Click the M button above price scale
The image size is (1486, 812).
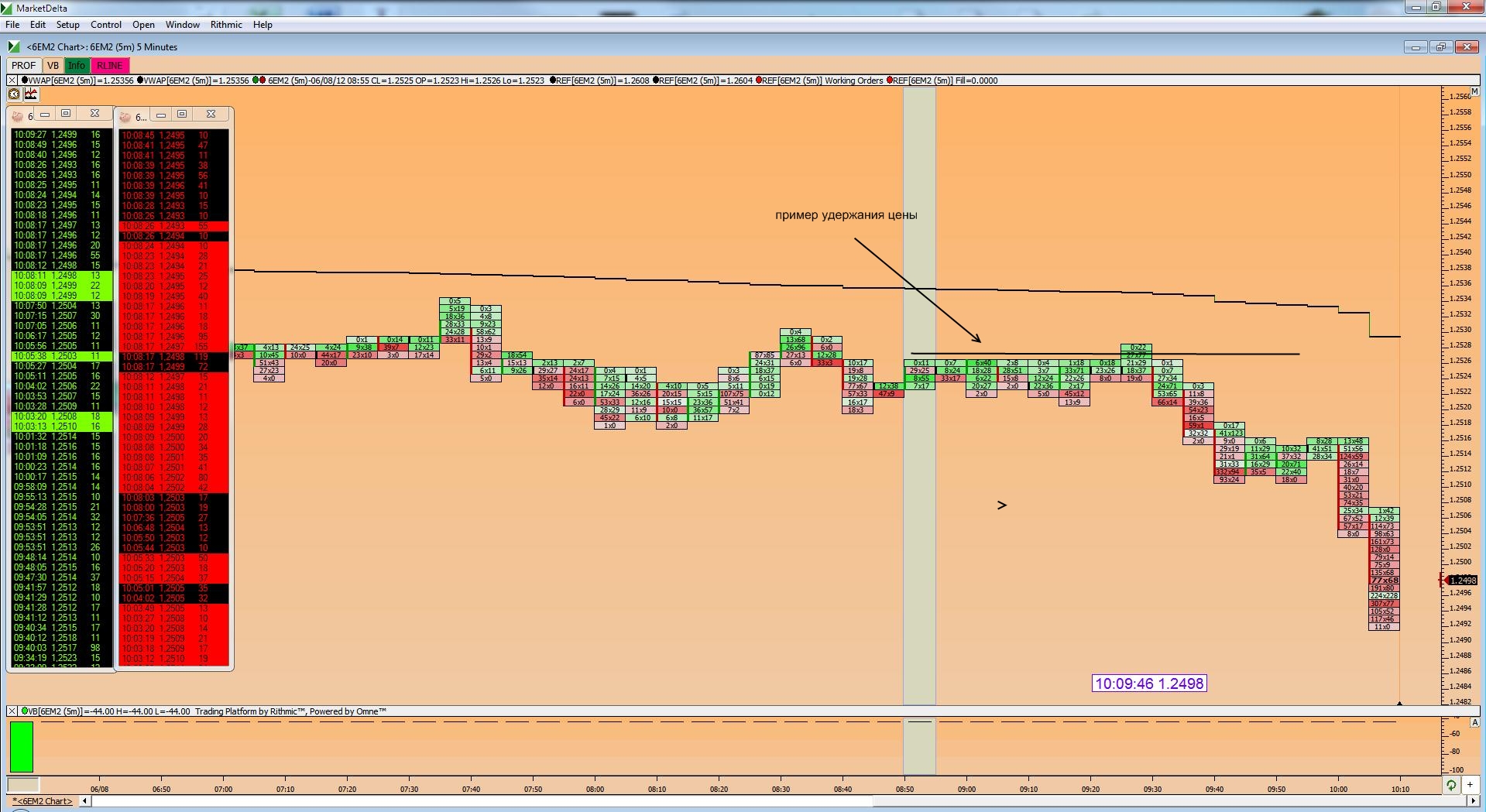click(1475, 92)
